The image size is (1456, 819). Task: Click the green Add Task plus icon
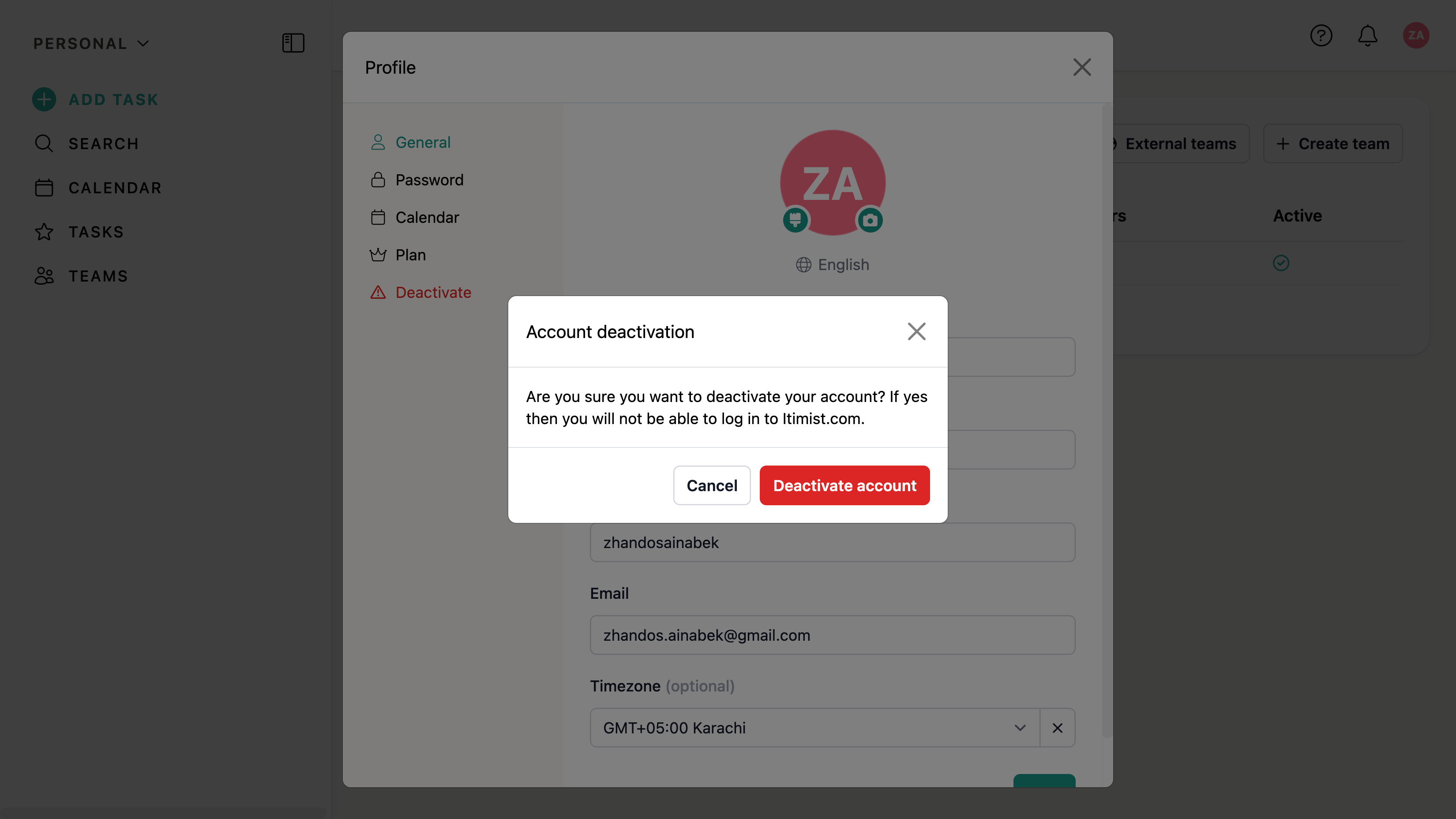(x=44, y=99)
